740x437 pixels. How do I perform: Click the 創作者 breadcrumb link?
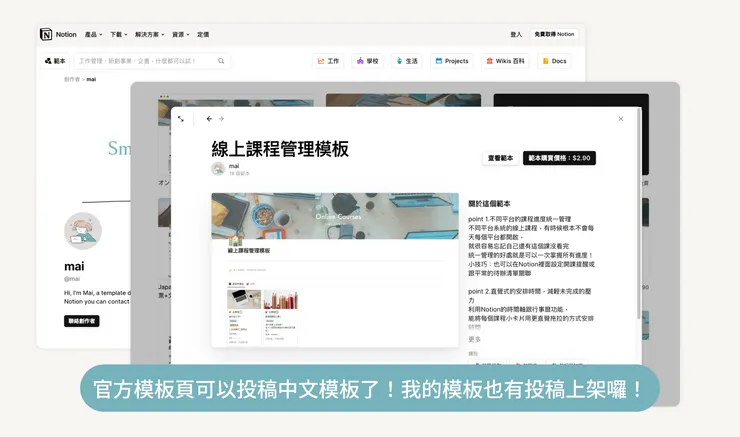pyautogui.click(x=72, y=79)
